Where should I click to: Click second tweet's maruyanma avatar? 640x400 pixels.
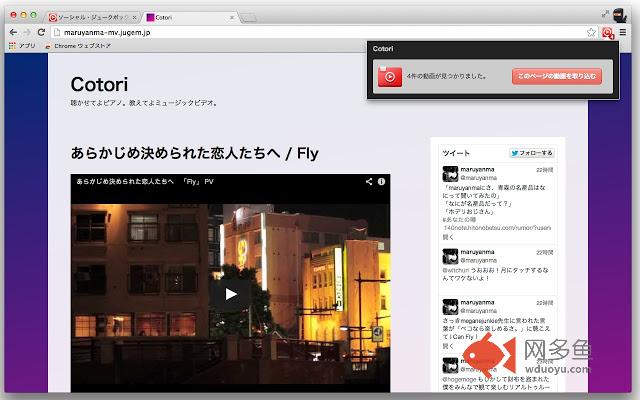(450, 256)
